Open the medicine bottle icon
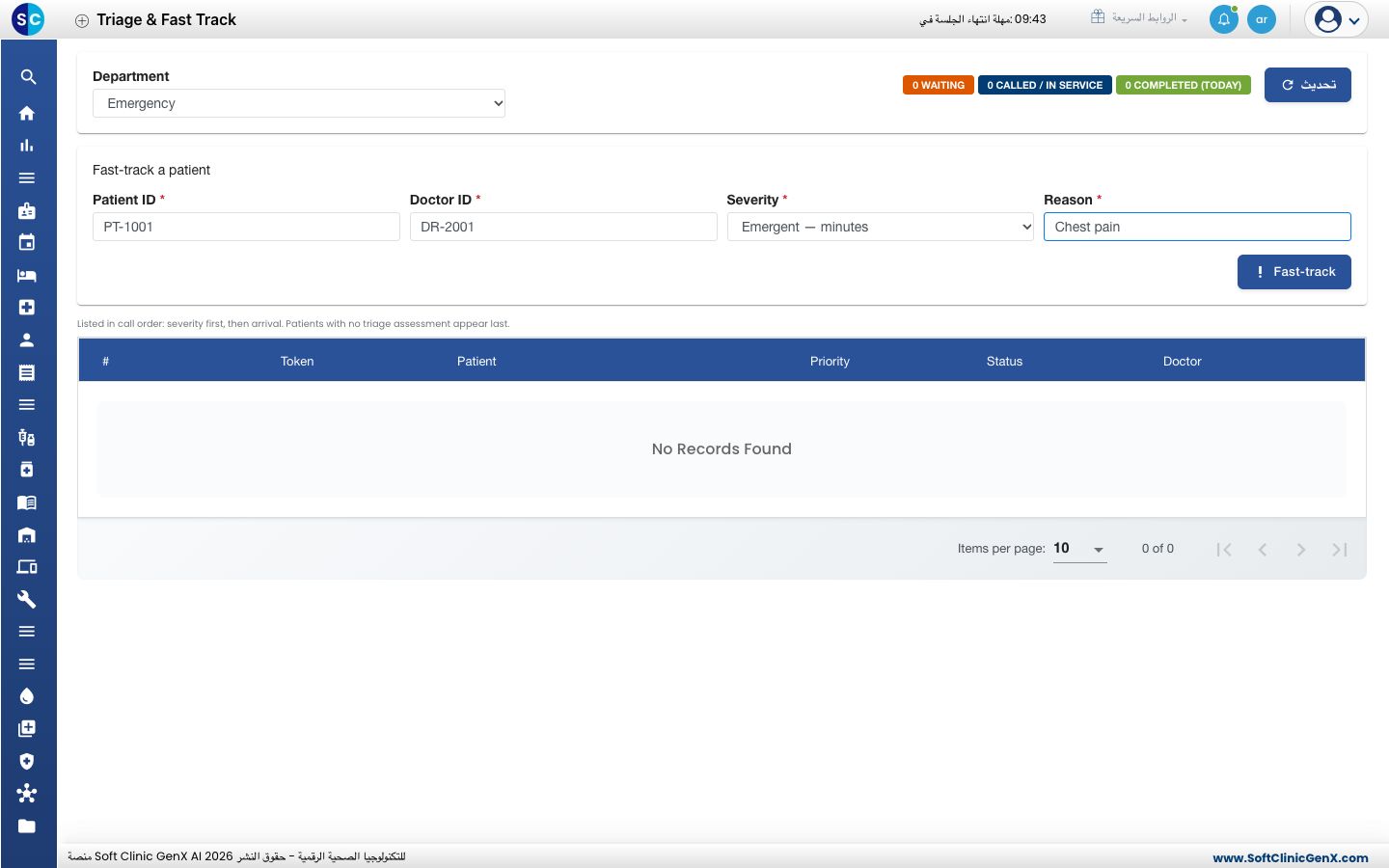This screenshot has height=868, width=1389. (27, 470)
